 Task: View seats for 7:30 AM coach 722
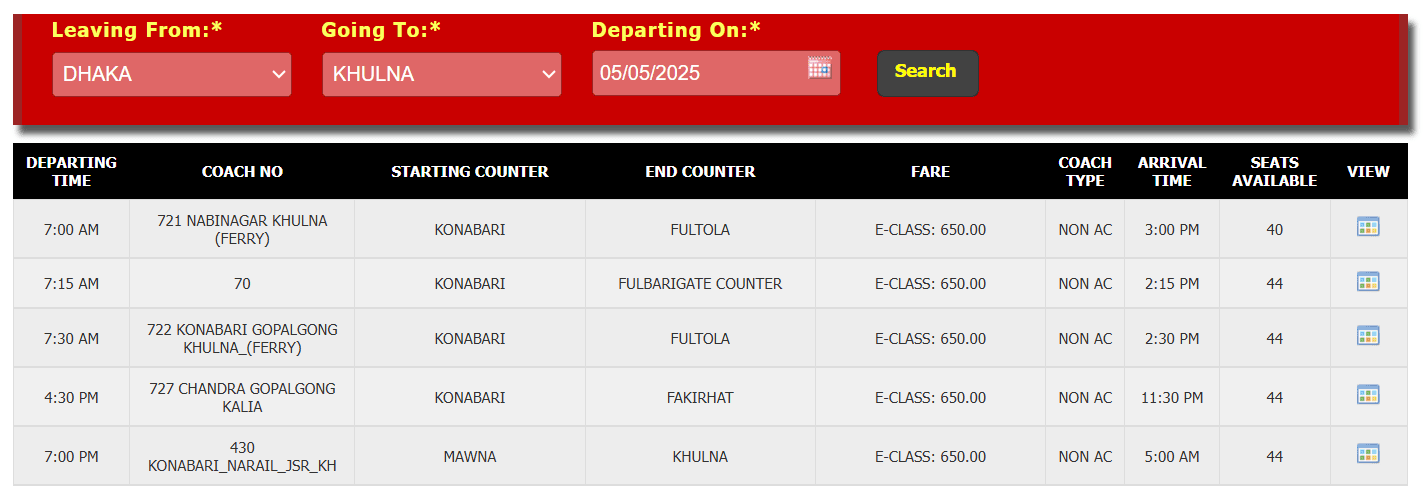coord(1368,336)
